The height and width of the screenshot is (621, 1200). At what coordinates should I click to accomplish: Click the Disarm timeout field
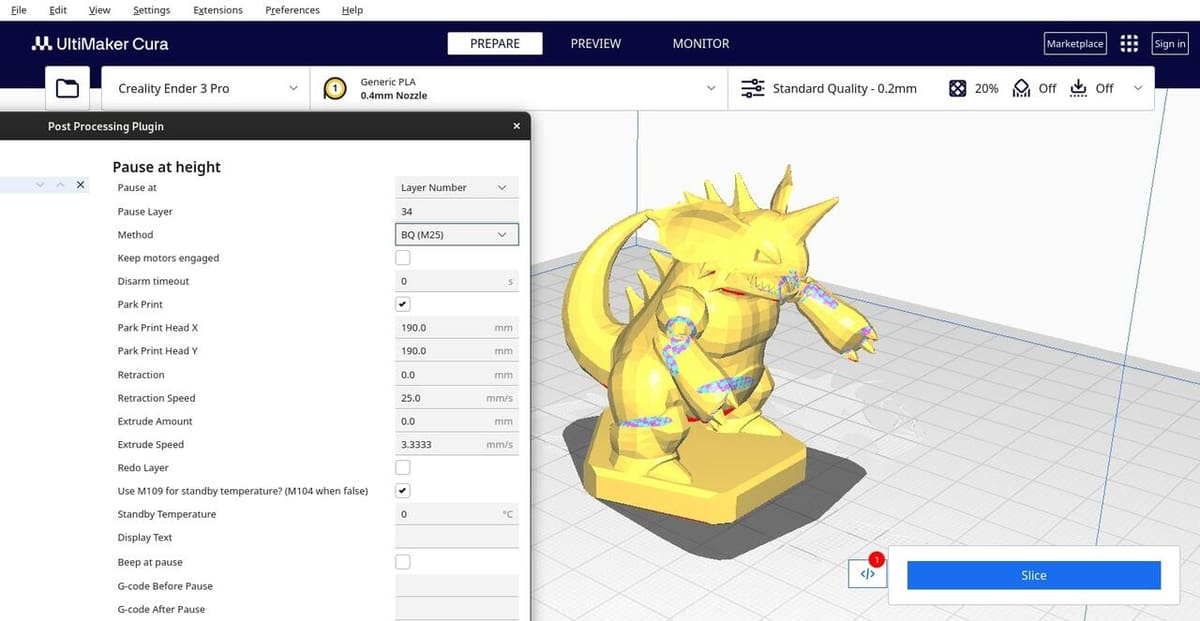click(457, 282)
